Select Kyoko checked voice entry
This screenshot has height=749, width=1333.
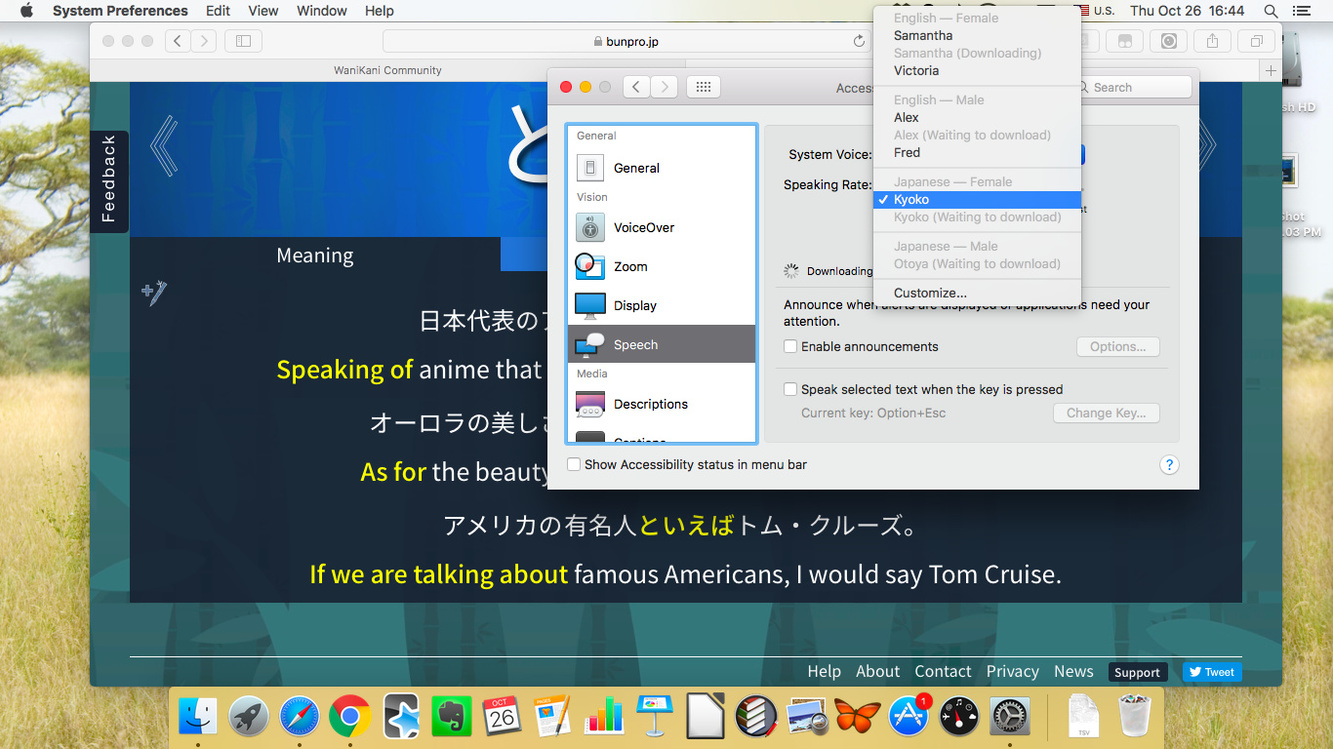click(977, 200)
